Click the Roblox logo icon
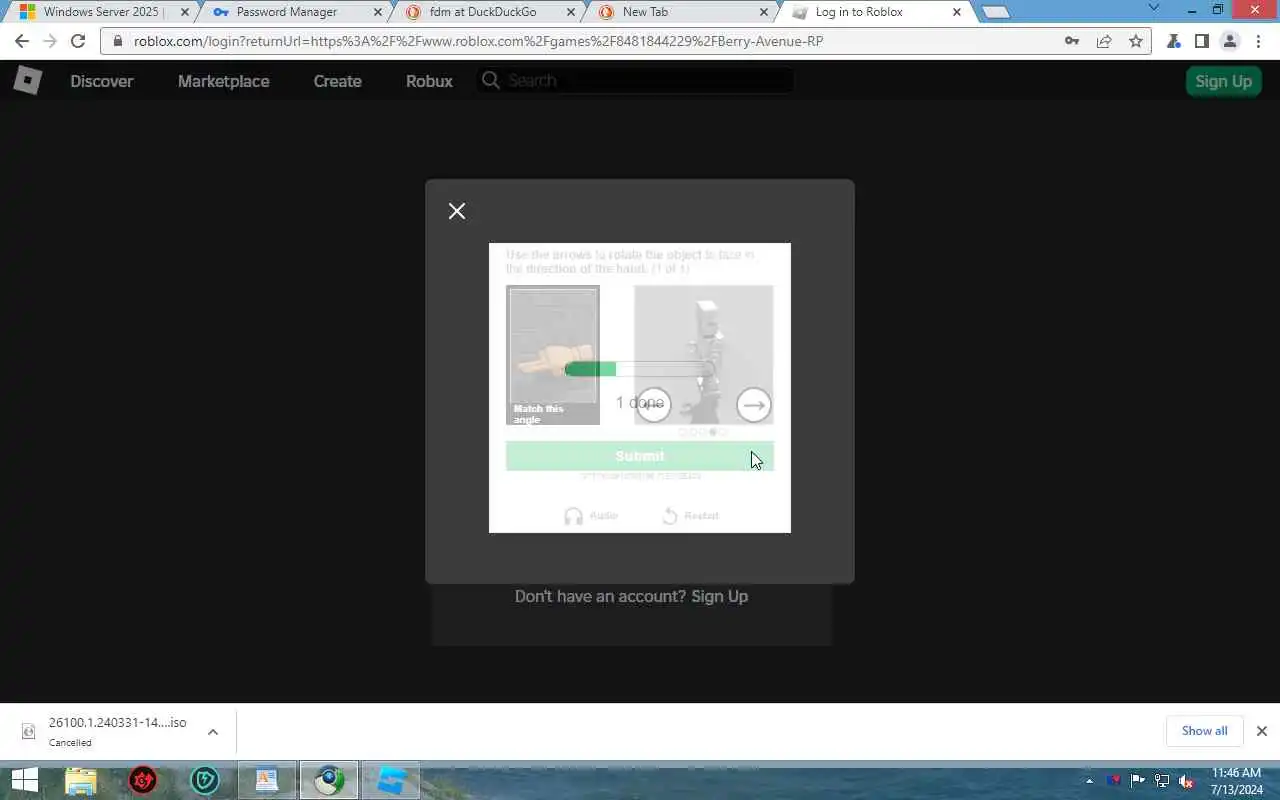This screenshot has height=800, width=1280. (x=27, y=81)
